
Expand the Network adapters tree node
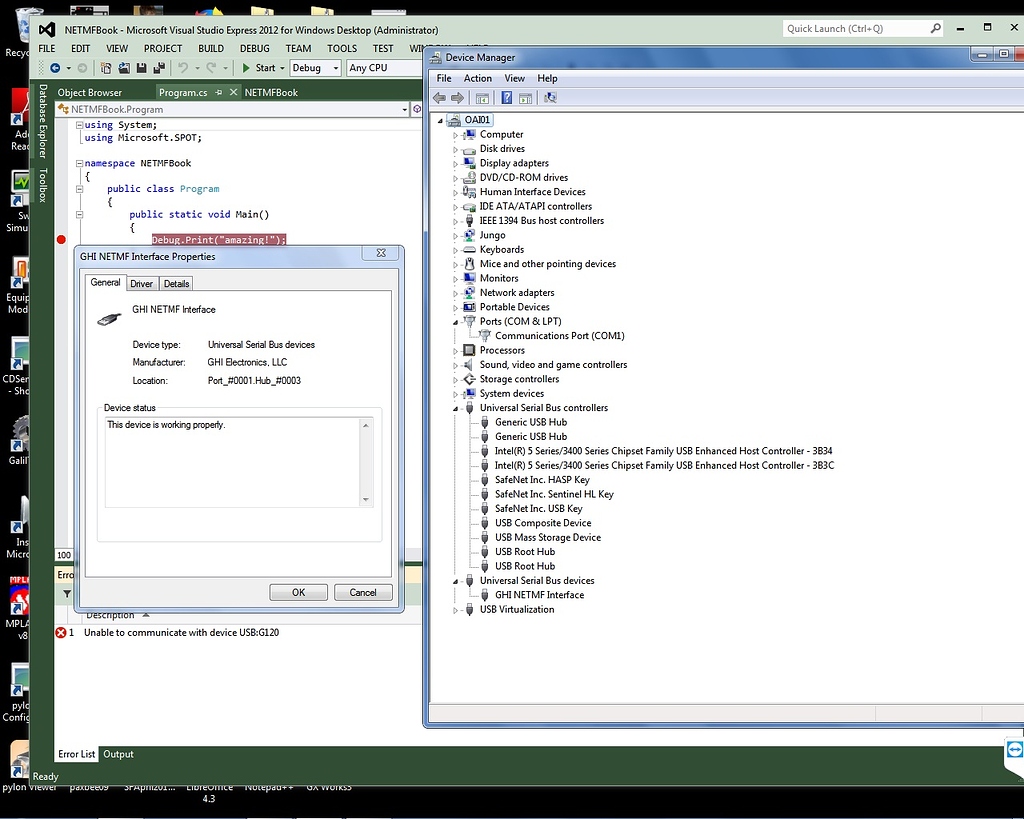pyautogui.click(x=454, y=292)
